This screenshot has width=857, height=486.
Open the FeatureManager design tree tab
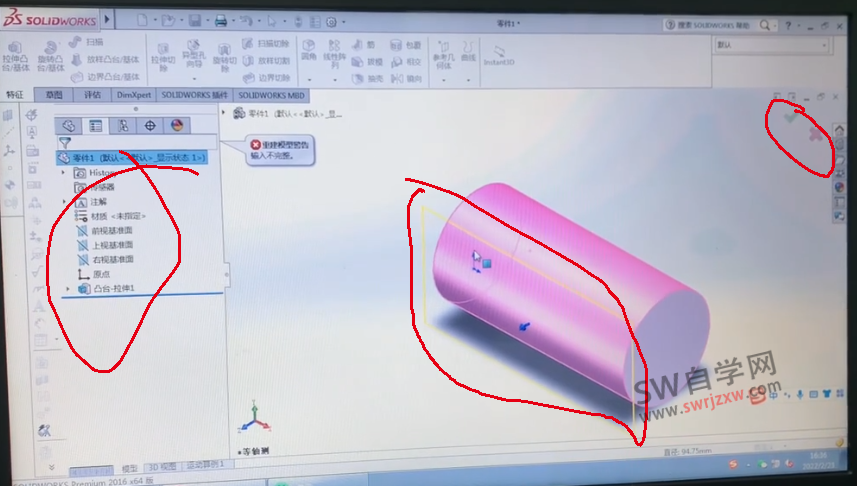[x=69, y=126]
